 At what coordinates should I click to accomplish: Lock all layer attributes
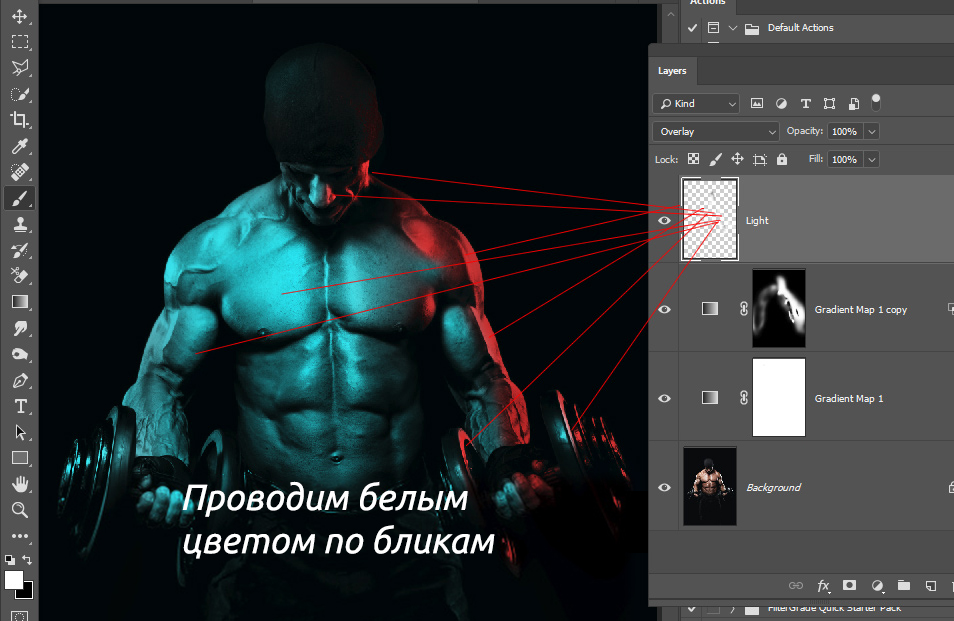pyautogui.click(x=782, y=159)
